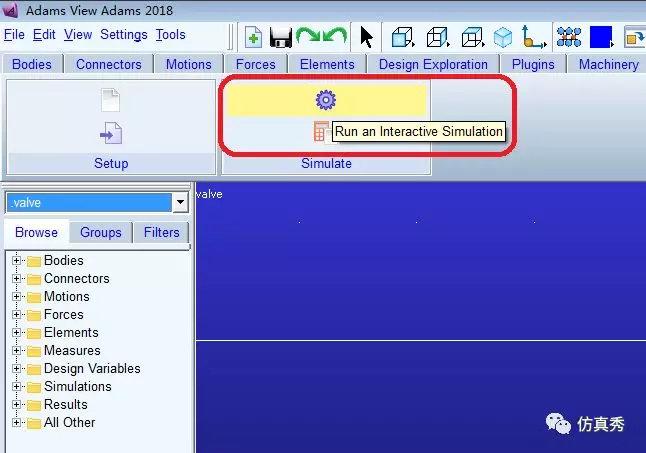Click the Connectors folder icon in tree

pyautogui.click(x=34, y=279)
